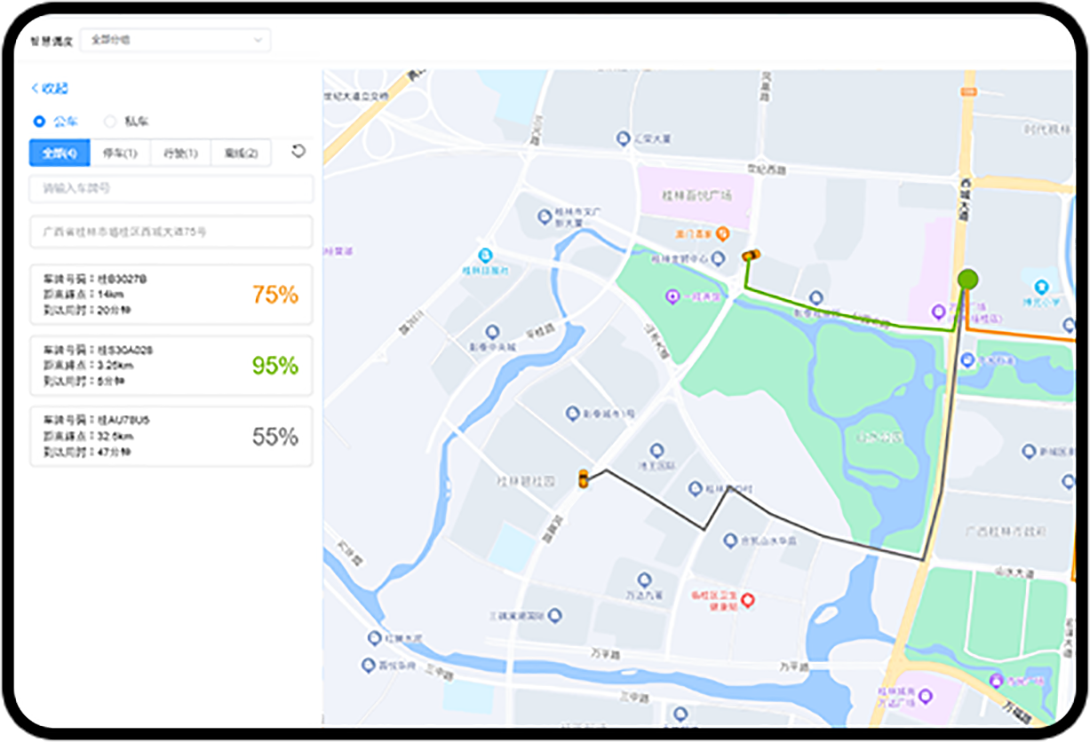Click the orange restaurant pin near 桂林吾悦广场
The image size is (1090, 742).
[722, 234]
